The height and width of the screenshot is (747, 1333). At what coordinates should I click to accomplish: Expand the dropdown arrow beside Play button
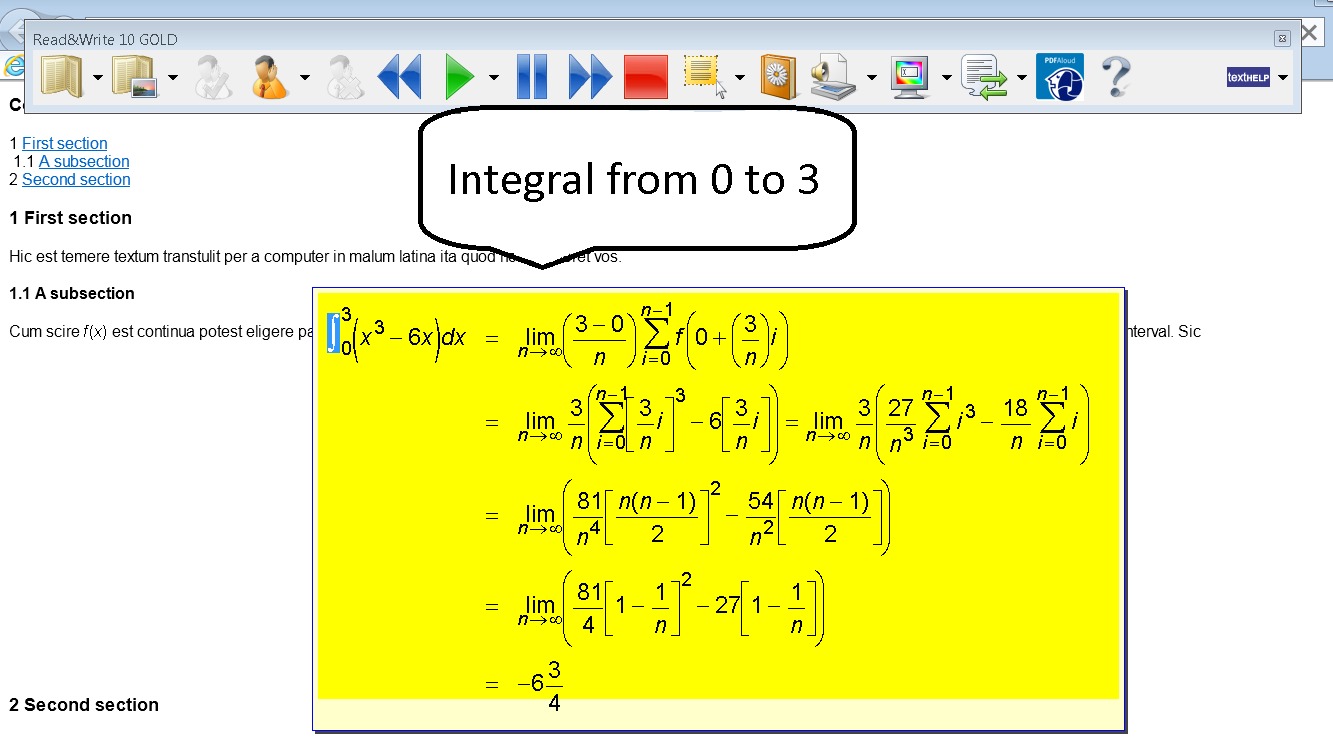tap(494, 78)
